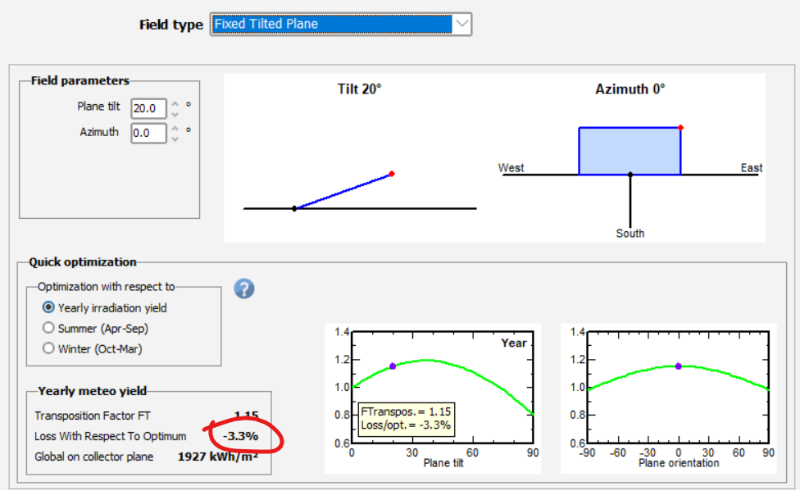Click the red dot on the Tilt diagram
The image size is (800, 490).
click(x=392, y=174)
